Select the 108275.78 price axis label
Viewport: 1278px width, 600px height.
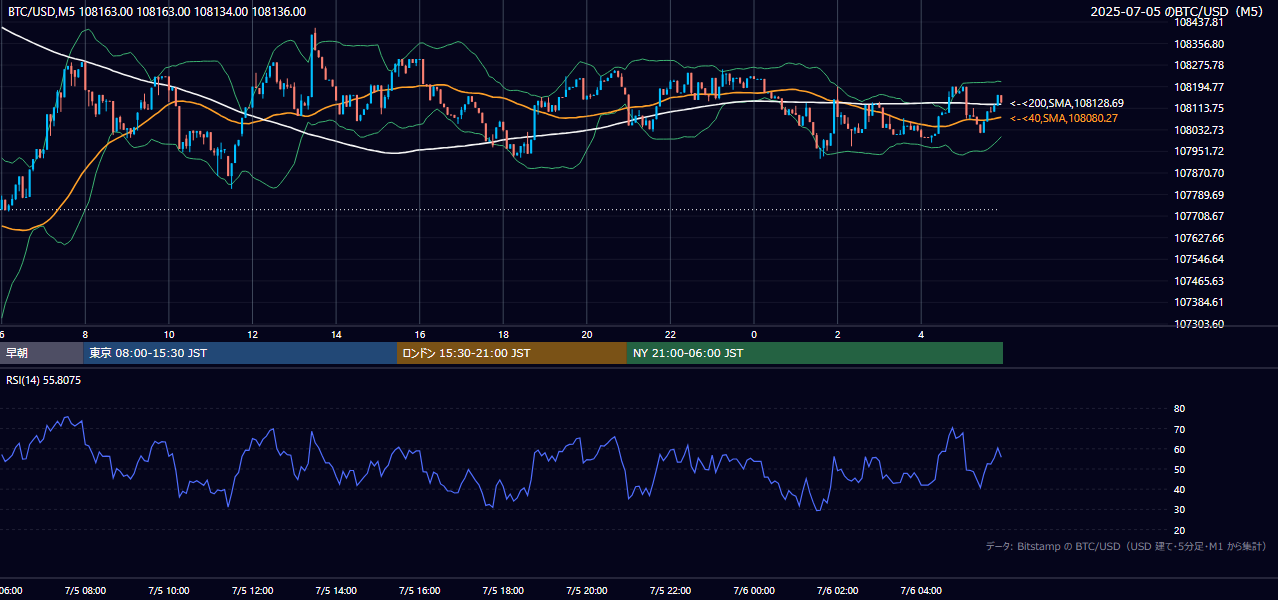coord(1199,65)
